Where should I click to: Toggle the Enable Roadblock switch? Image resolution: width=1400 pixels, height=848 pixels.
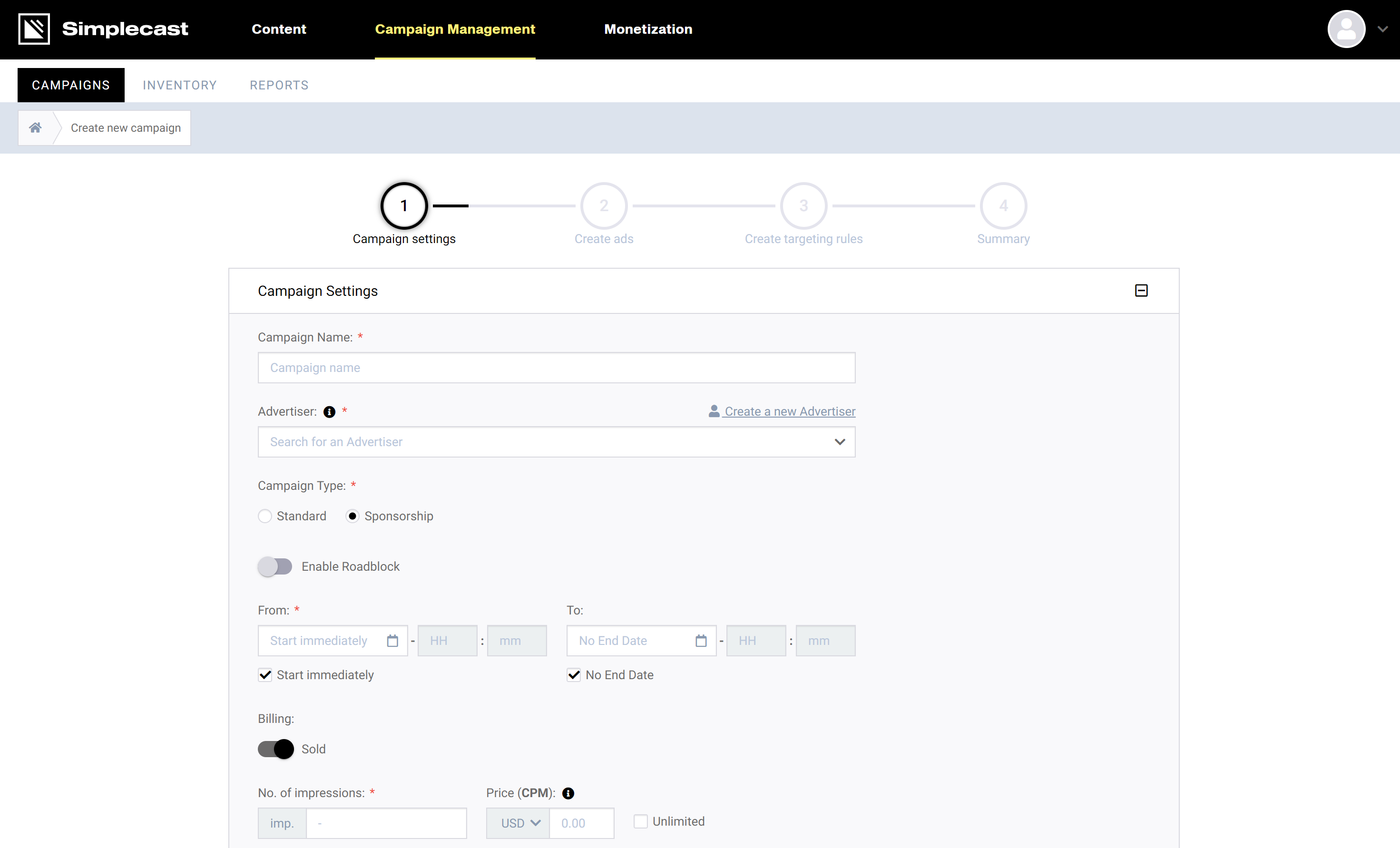click(275, 566)
